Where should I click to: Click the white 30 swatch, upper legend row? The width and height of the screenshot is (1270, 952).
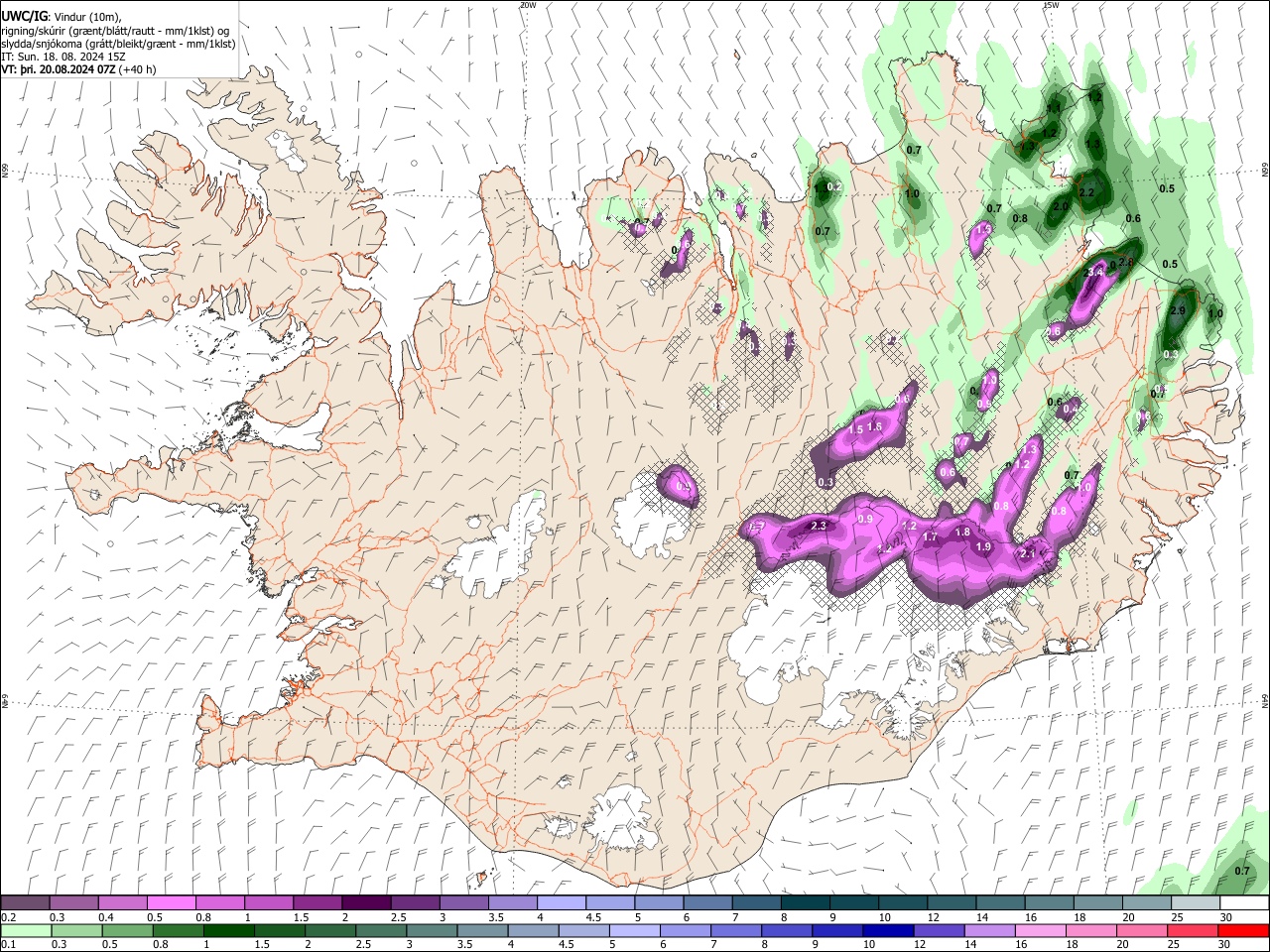coord(1245,902)
